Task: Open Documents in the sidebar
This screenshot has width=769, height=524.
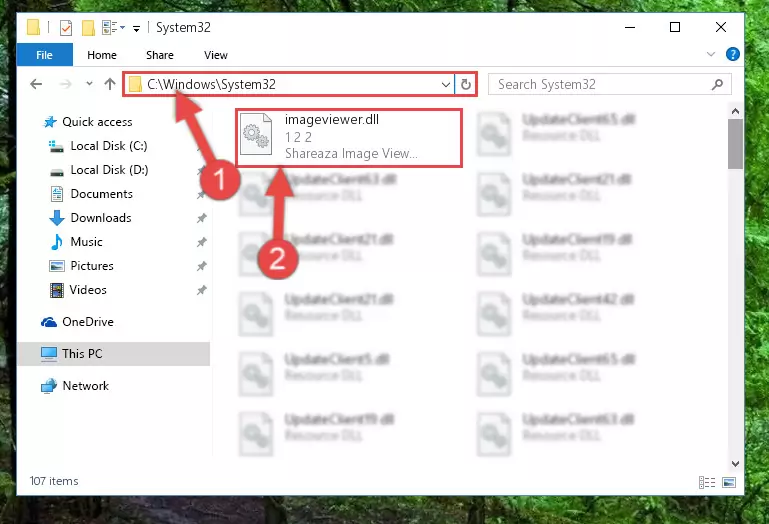Action: point(102,194)
